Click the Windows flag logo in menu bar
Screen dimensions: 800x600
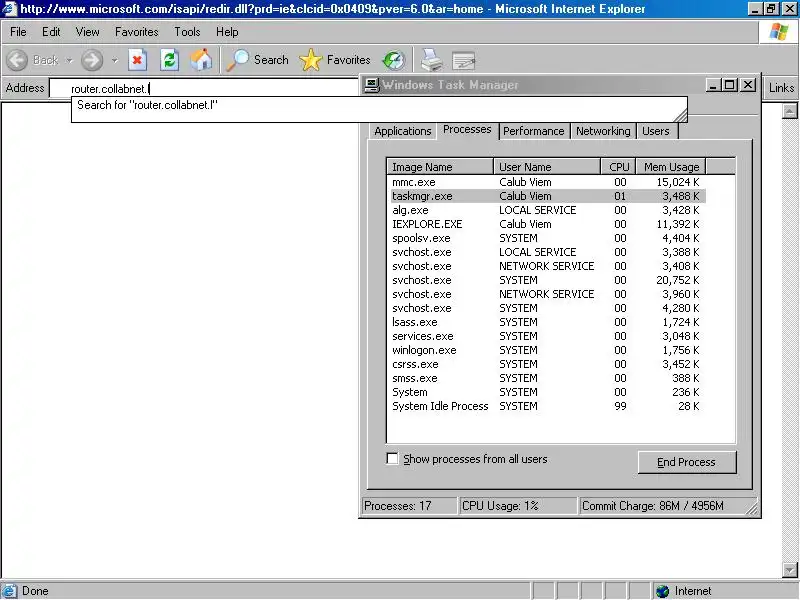click(779, 32)
